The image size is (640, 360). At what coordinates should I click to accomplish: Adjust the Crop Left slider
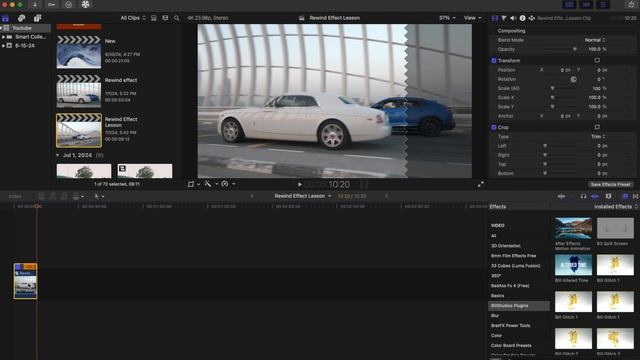click(560, 146)
